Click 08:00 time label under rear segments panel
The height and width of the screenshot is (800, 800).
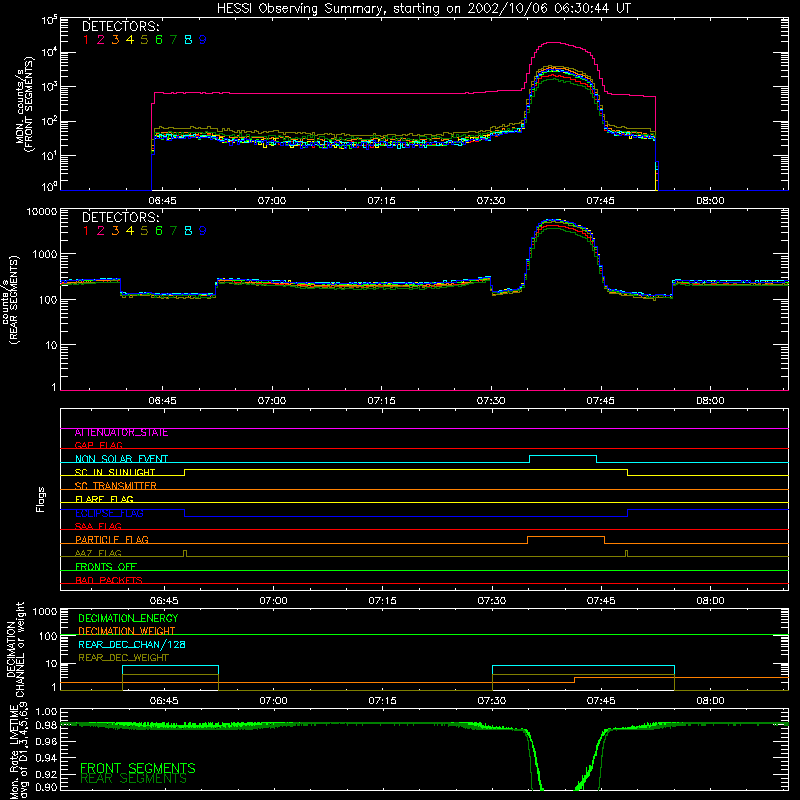[x=710, y=401]
